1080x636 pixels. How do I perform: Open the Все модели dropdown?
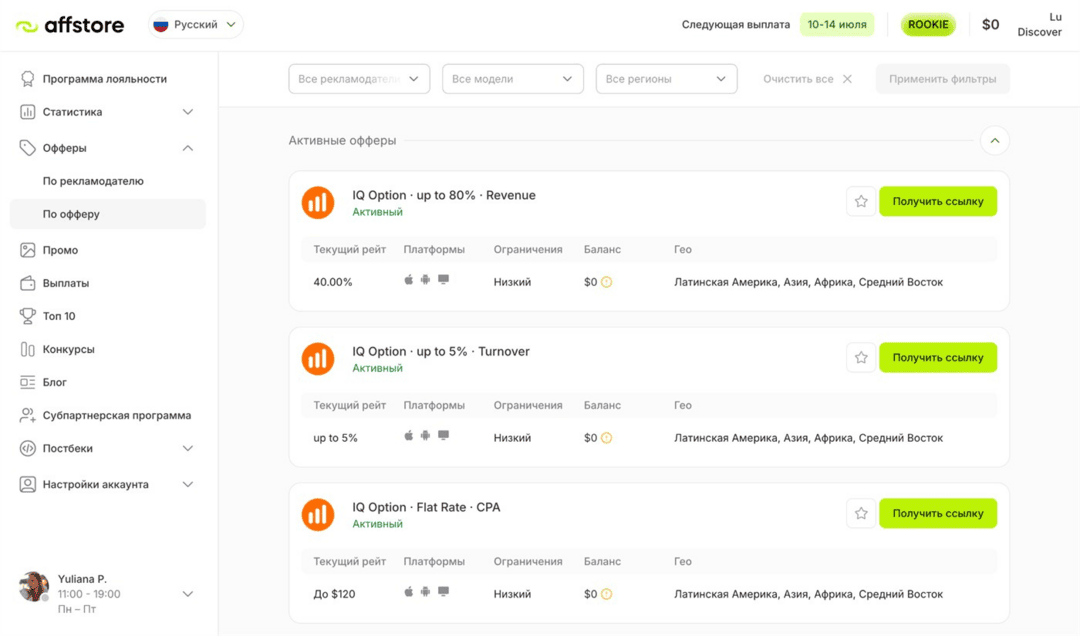[512, 79]
